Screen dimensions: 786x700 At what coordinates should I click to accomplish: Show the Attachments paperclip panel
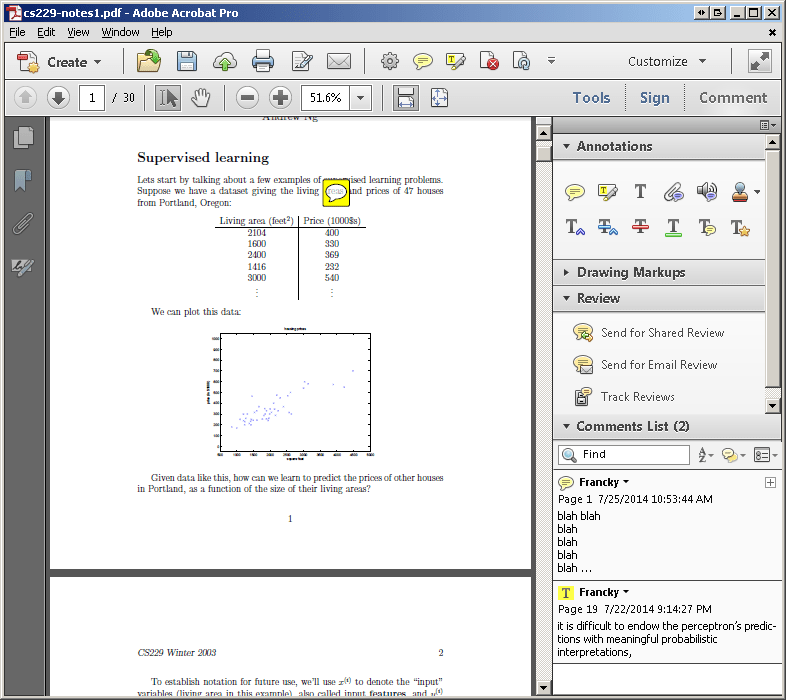pyautogui.click(x=23, y=224)
